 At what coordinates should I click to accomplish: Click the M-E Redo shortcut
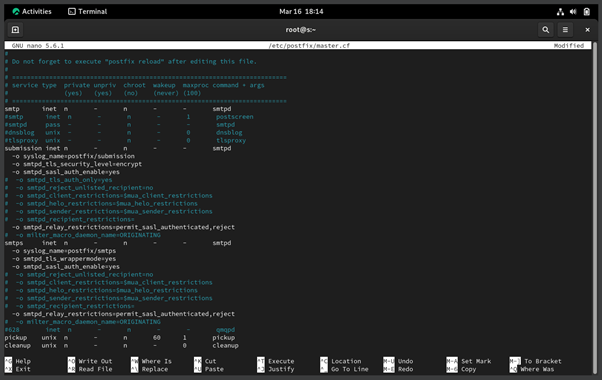tap(398, 369)
